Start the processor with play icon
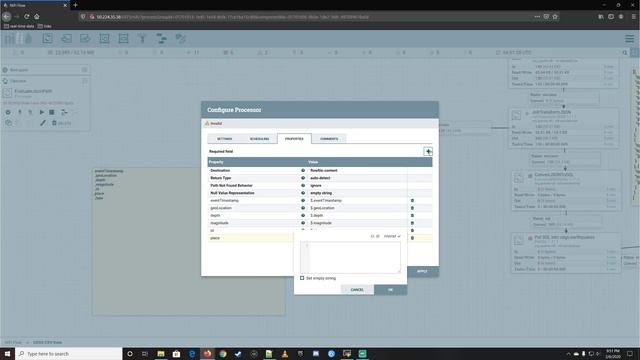640x360 pixels. tap(42, 112)
